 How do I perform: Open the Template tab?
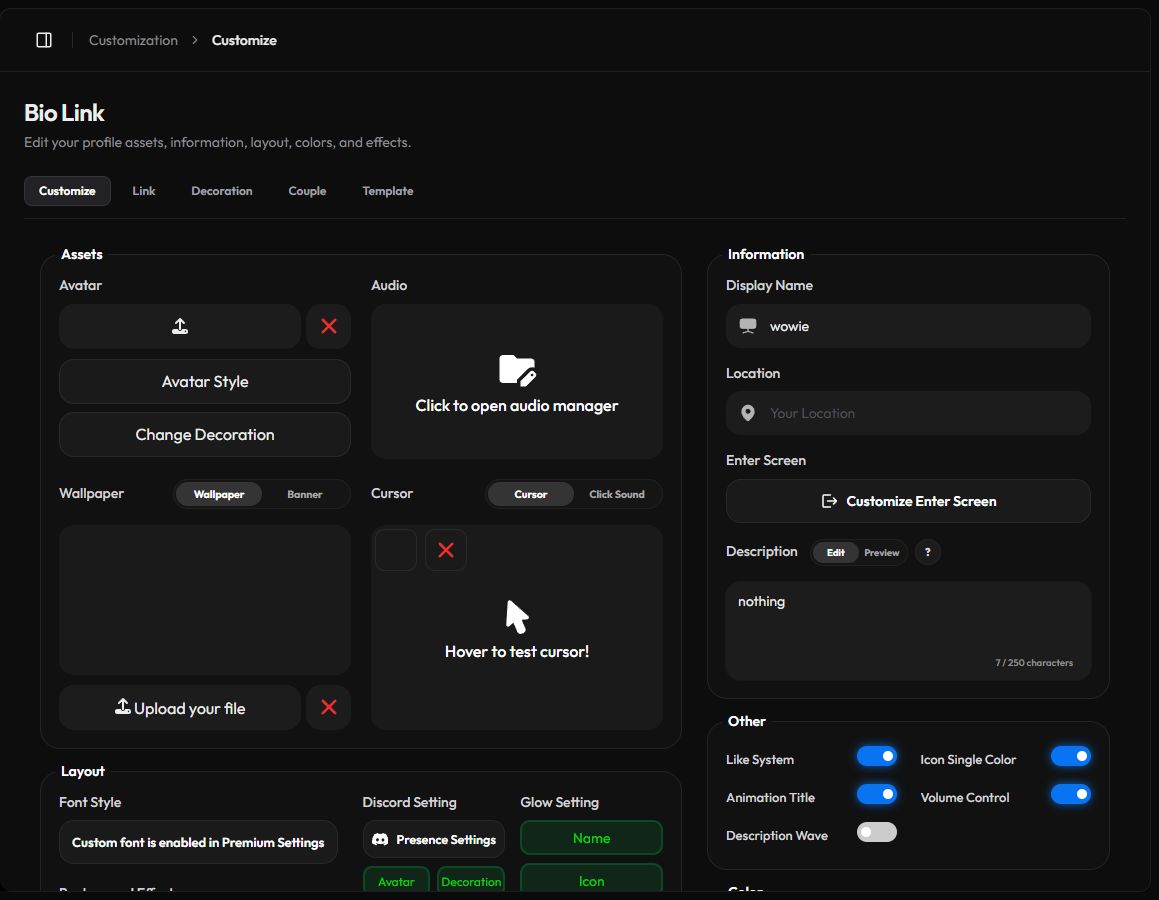pyautogui.click(x=387, y=191)
